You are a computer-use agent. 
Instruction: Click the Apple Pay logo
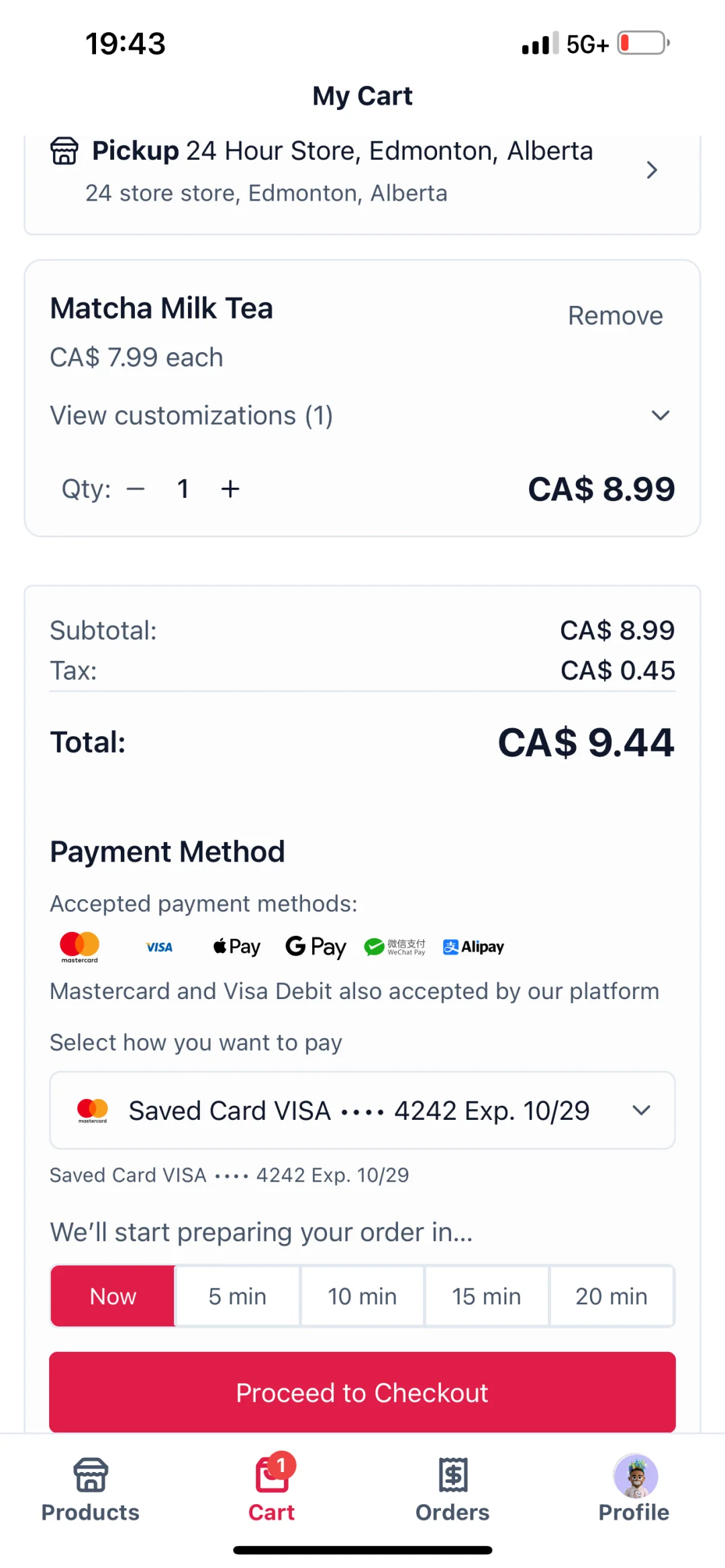coord(237,947)
